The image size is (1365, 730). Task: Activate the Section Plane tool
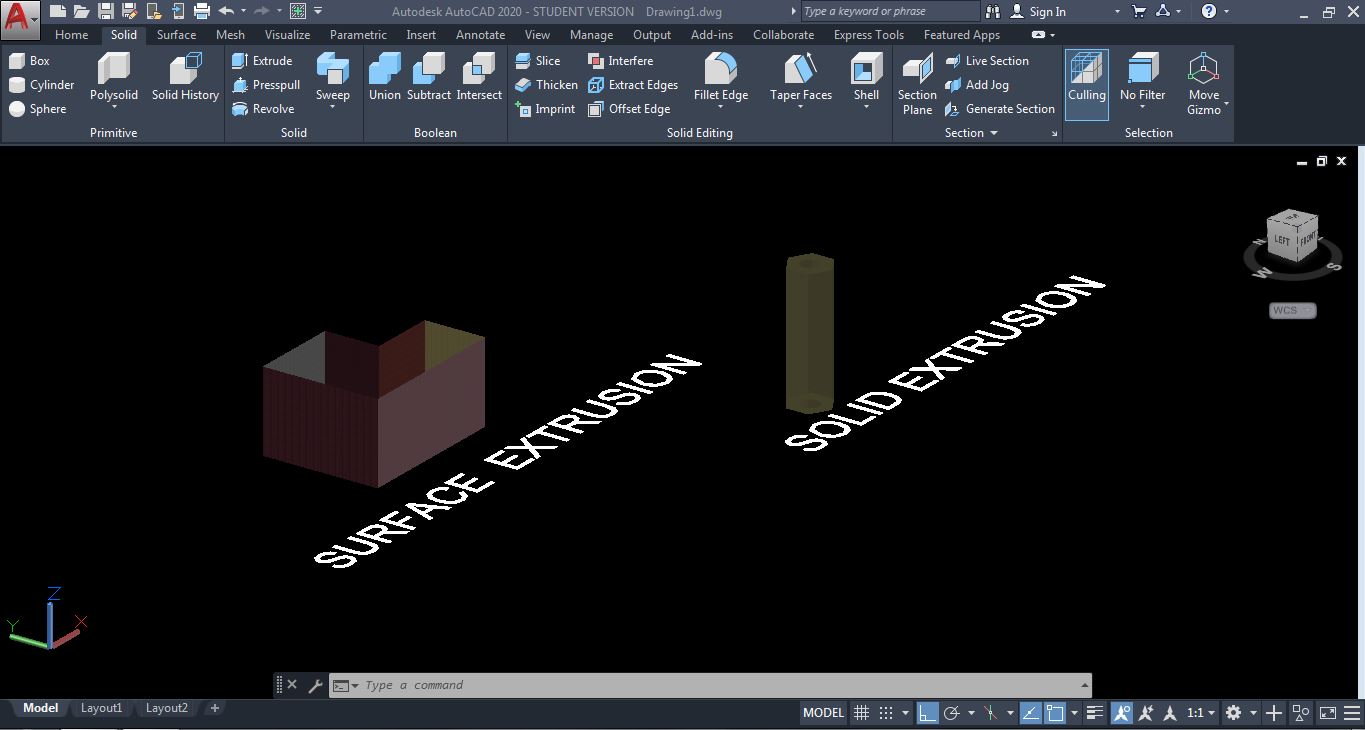pos(916,84)
